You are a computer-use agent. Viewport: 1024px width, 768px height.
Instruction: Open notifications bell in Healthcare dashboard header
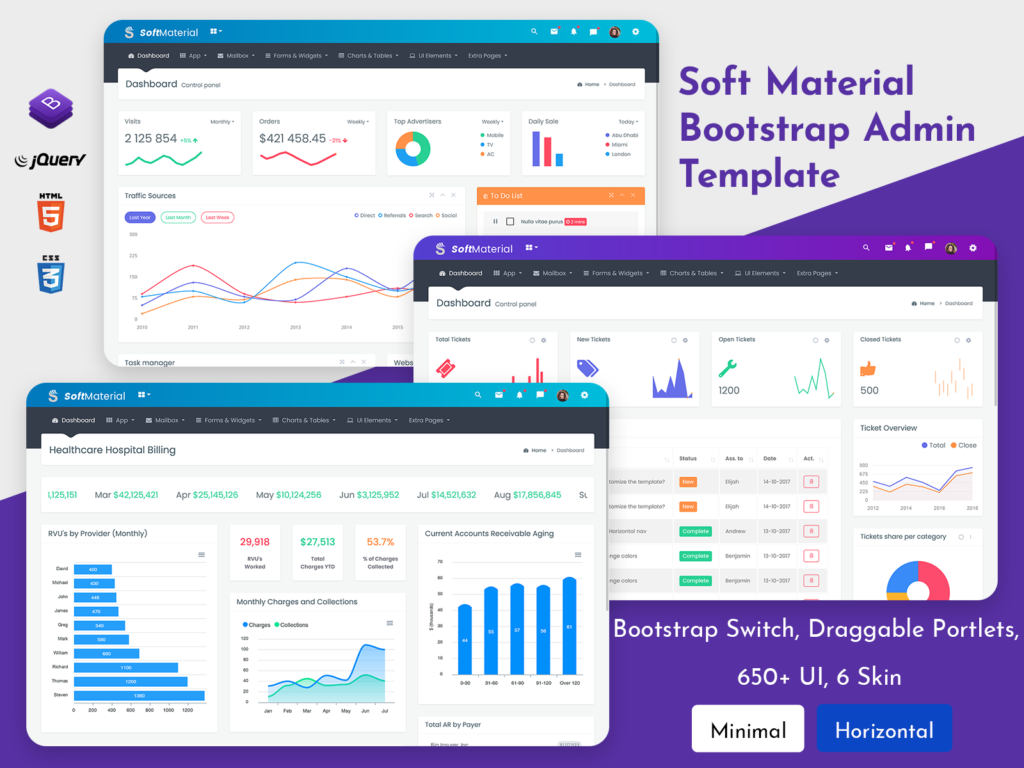519,396
